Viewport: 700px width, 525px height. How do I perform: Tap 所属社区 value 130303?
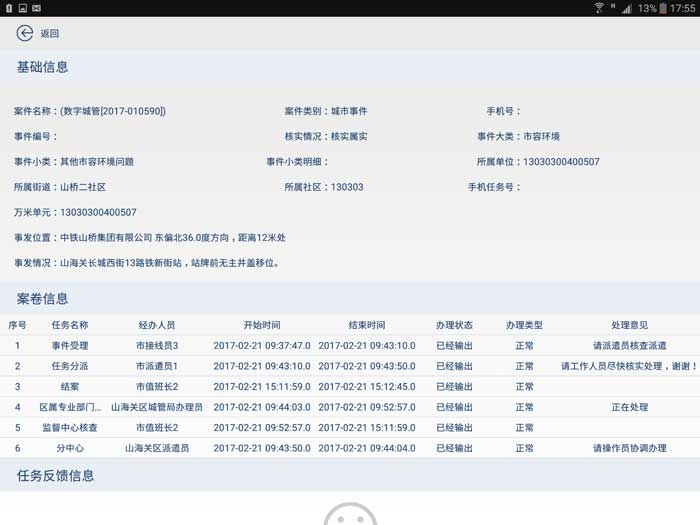click(x=347, y=187)
